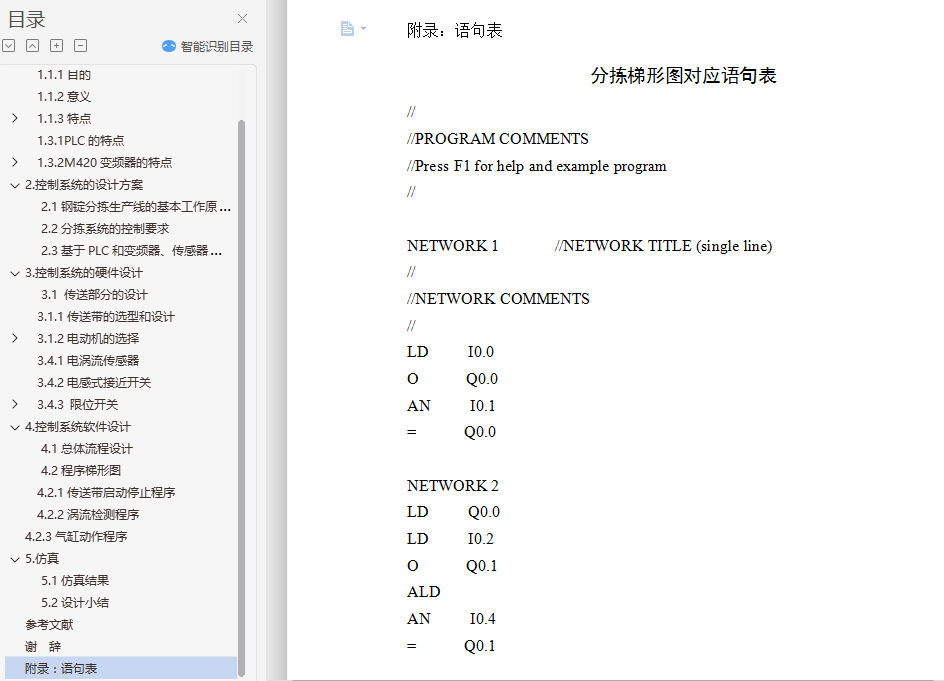Screen dimensions: 944x681
Task: Select 3.4.1 电涡流传感器 entry
Action: point(88,361)
